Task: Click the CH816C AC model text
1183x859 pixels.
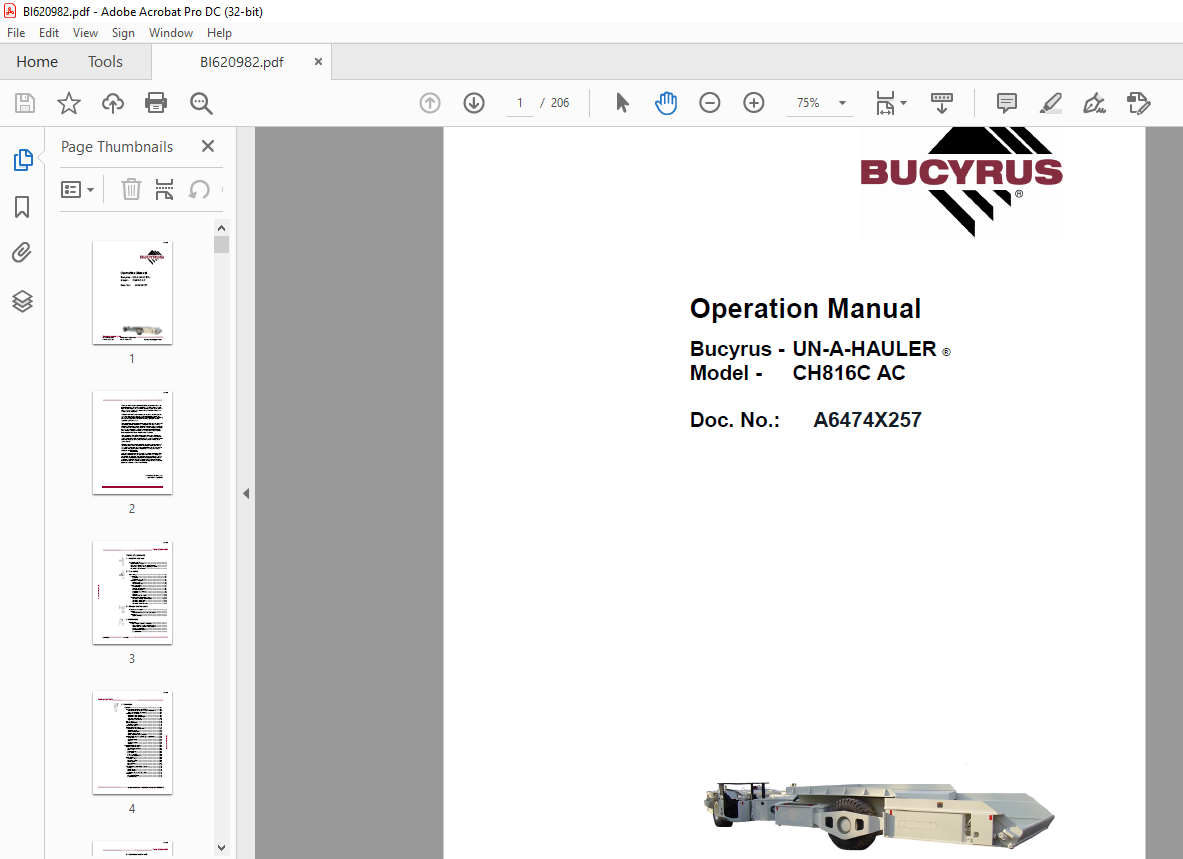Action: point(849,373)
